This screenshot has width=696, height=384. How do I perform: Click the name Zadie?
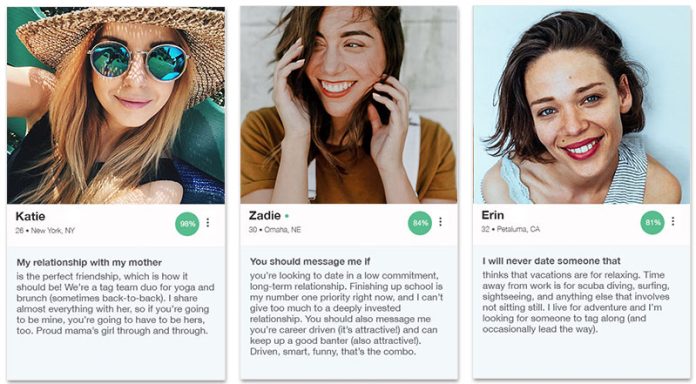[x=265, y=215]
